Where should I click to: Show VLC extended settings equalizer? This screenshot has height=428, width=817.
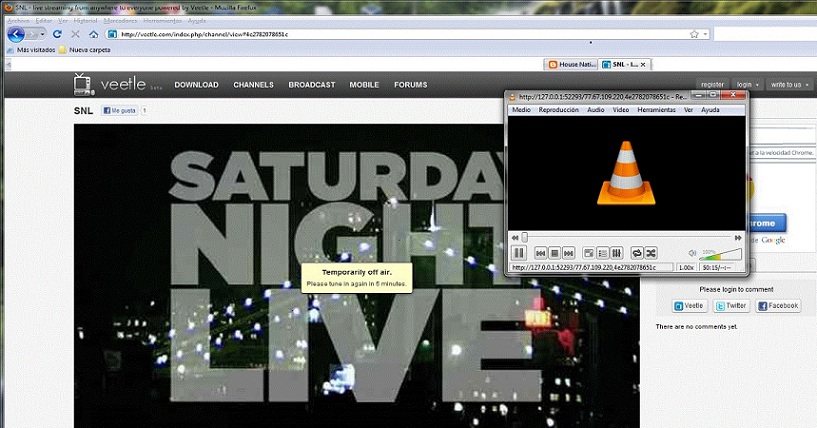[616, 253]
